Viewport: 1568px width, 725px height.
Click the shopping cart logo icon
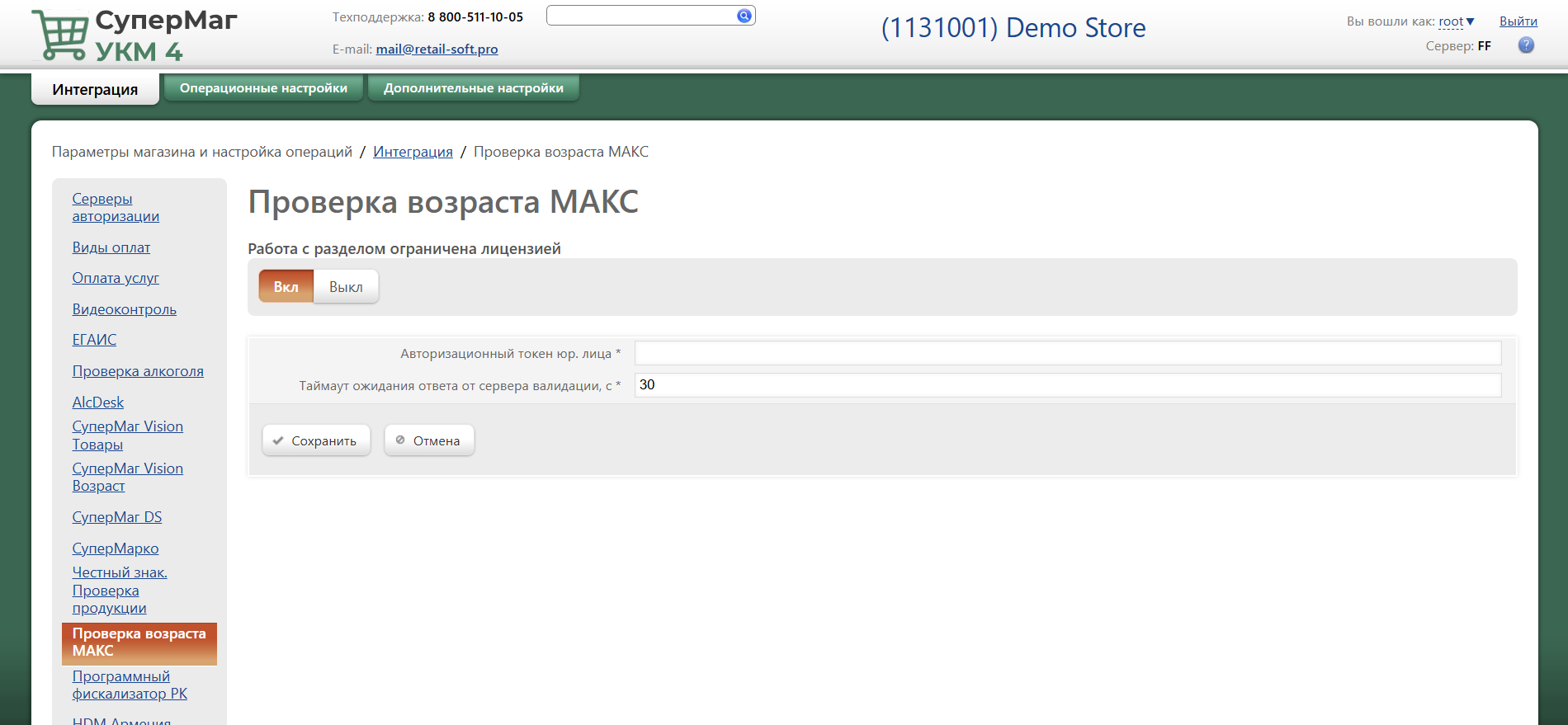pyautogui.click(x=60, y=36)
